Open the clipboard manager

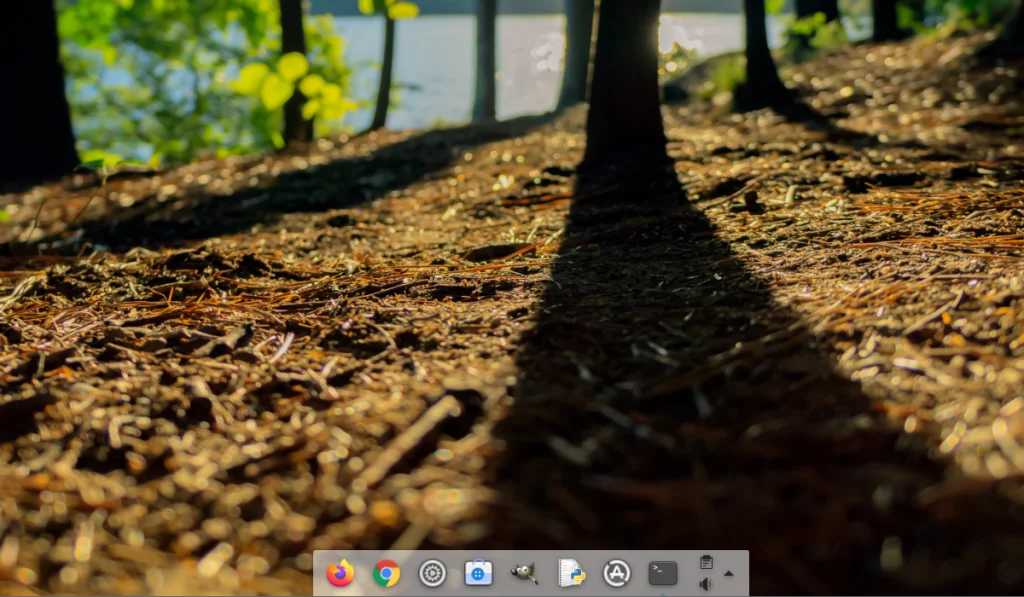[x=706, y=563]
